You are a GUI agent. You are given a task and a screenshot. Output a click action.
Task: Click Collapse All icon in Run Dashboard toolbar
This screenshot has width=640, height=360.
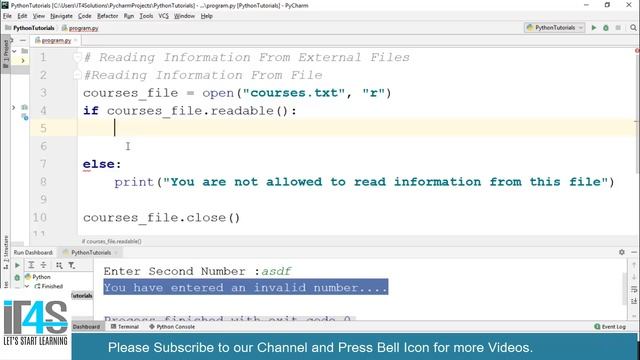click(x=43, y=265)
